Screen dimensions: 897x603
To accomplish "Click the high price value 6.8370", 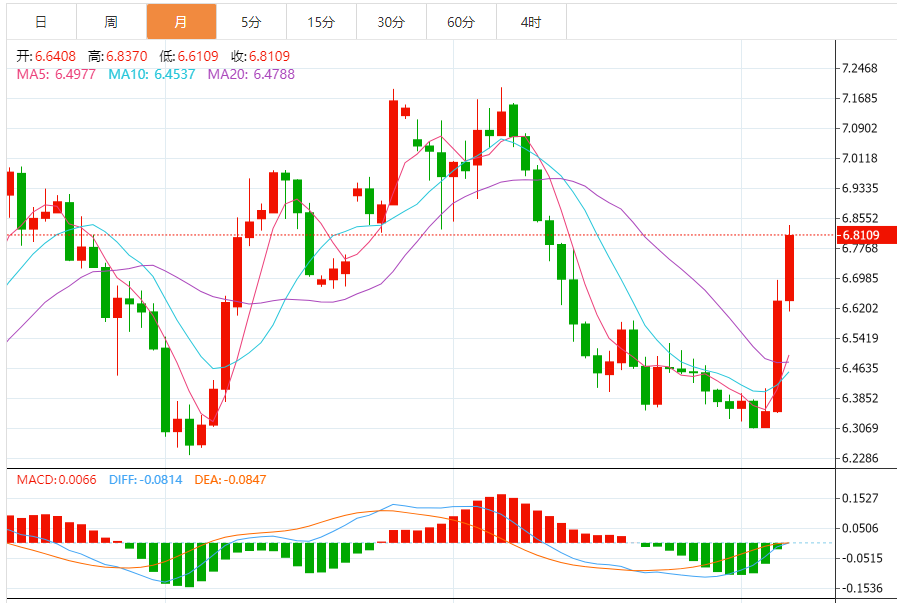I will [126, 56].
